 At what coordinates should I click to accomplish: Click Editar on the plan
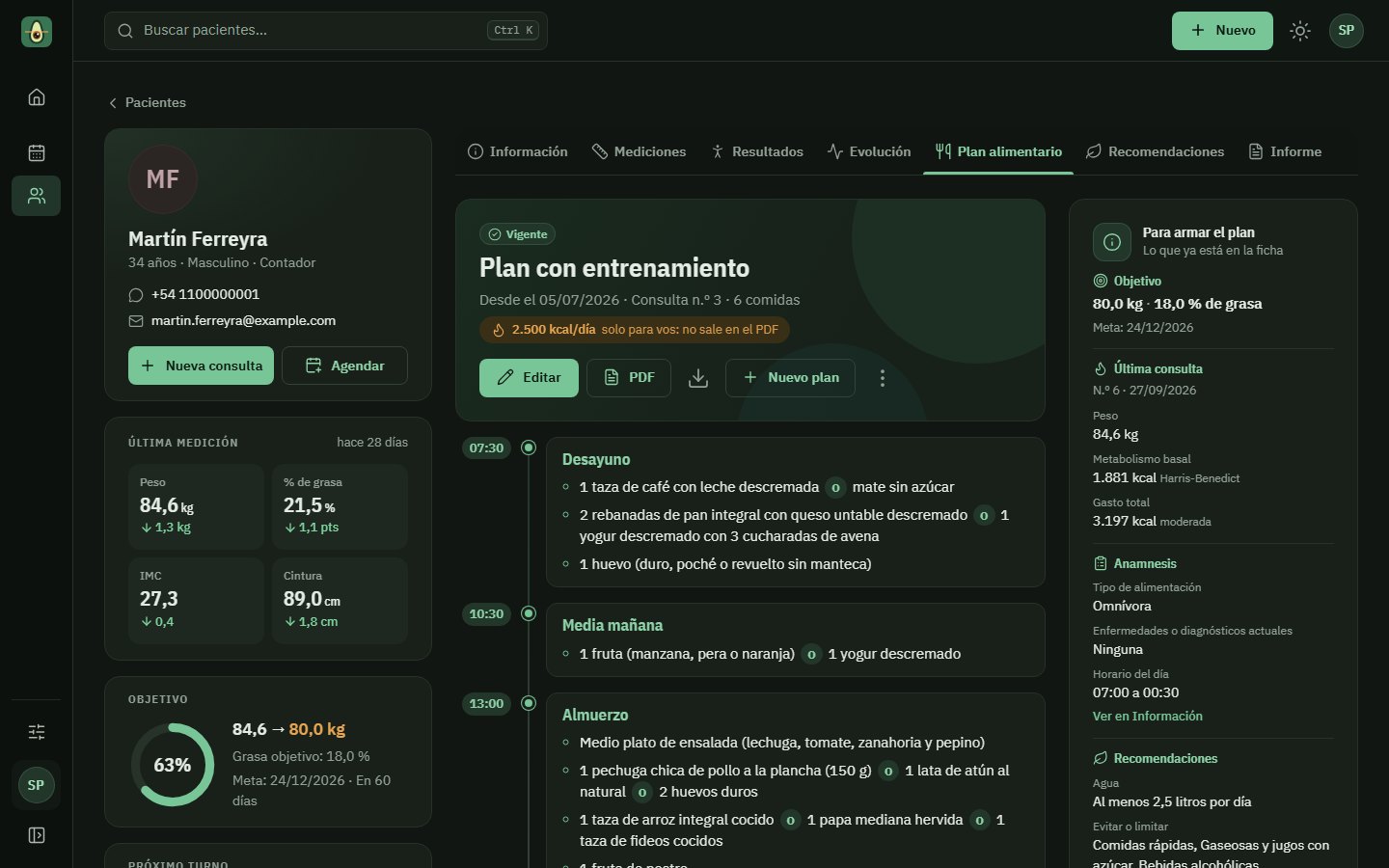click(x=529, y=378)
